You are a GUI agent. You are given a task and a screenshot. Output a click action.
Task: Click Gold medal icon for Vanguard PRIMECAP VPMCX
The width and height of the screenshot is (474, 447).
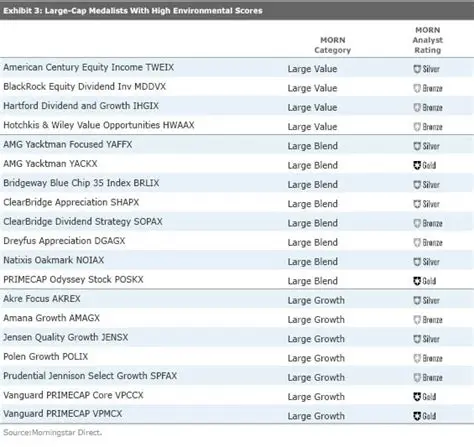click(x=417, y=416)
